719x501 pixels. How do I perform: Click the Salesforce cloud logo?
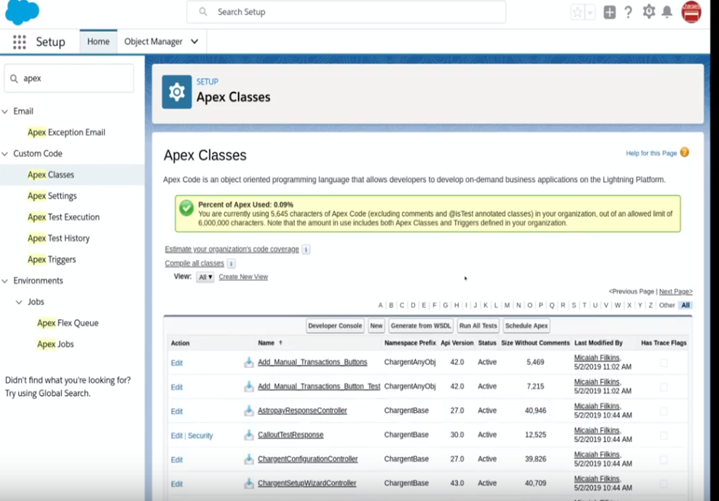click(x=22, y=12)
